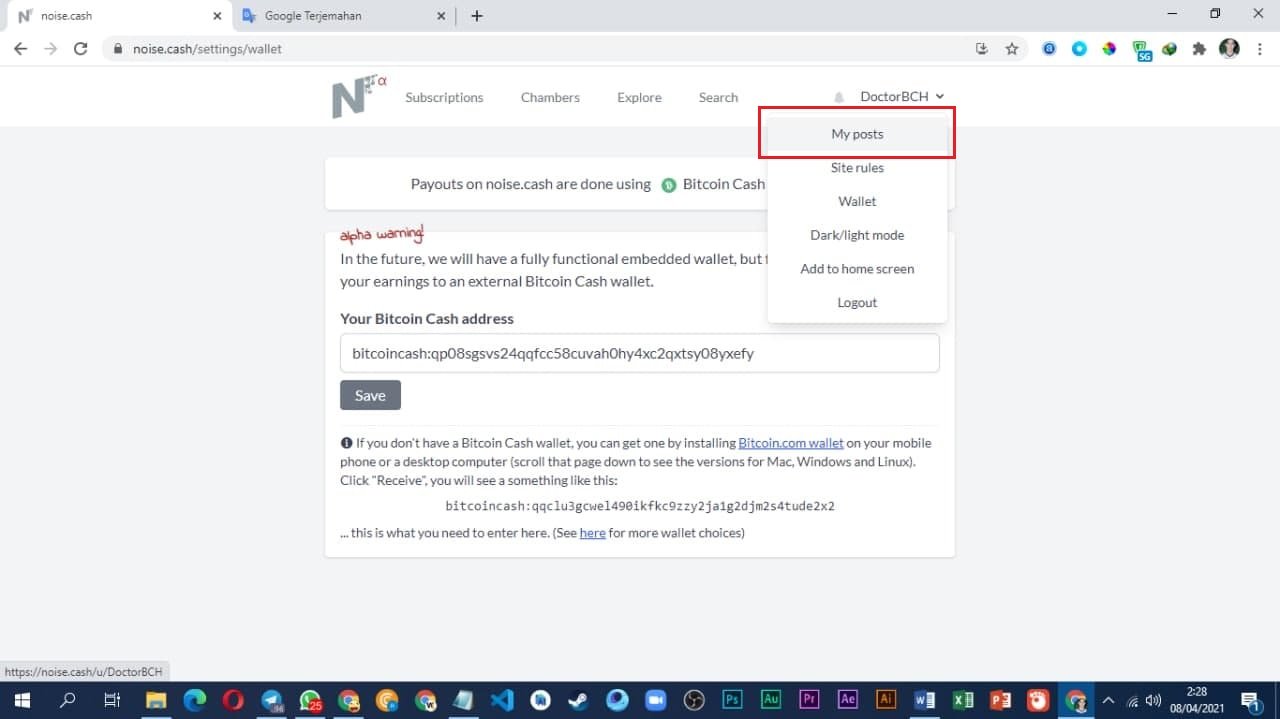Open Excel from the taskbar
Screen dimensions: 1280x719
point(962,700)
